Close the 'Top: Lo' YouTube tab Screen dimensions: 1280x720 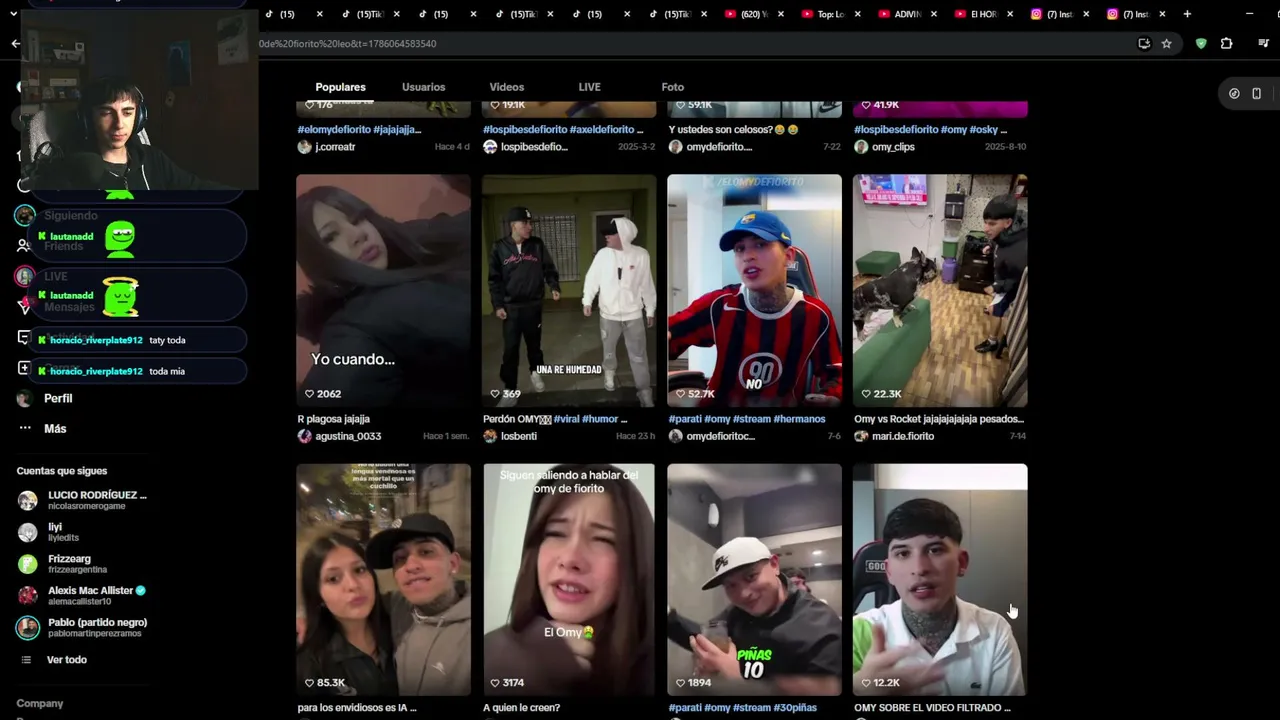pos(857,14)
